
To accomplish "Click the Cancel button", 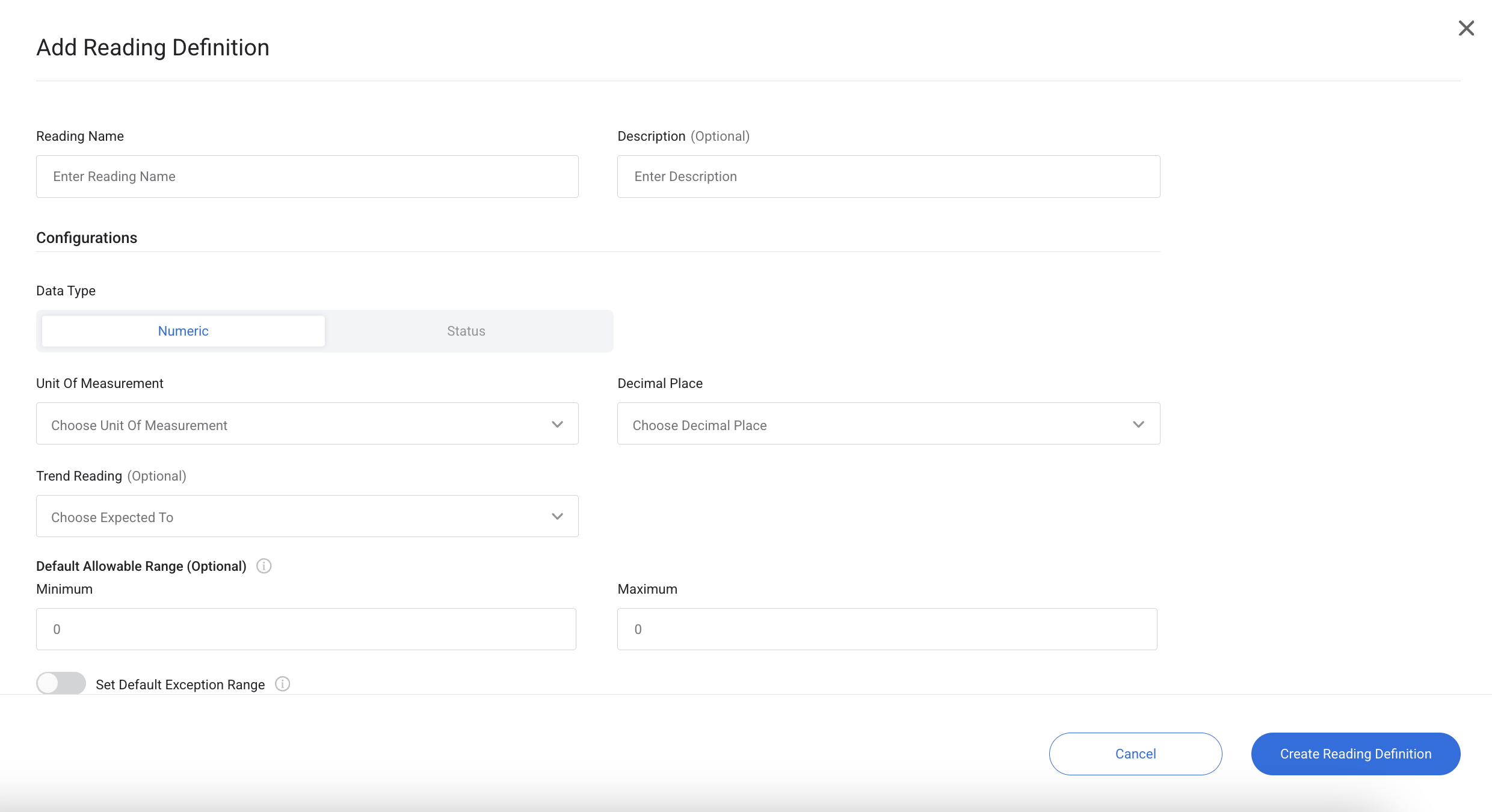I will pos(1135,754).
